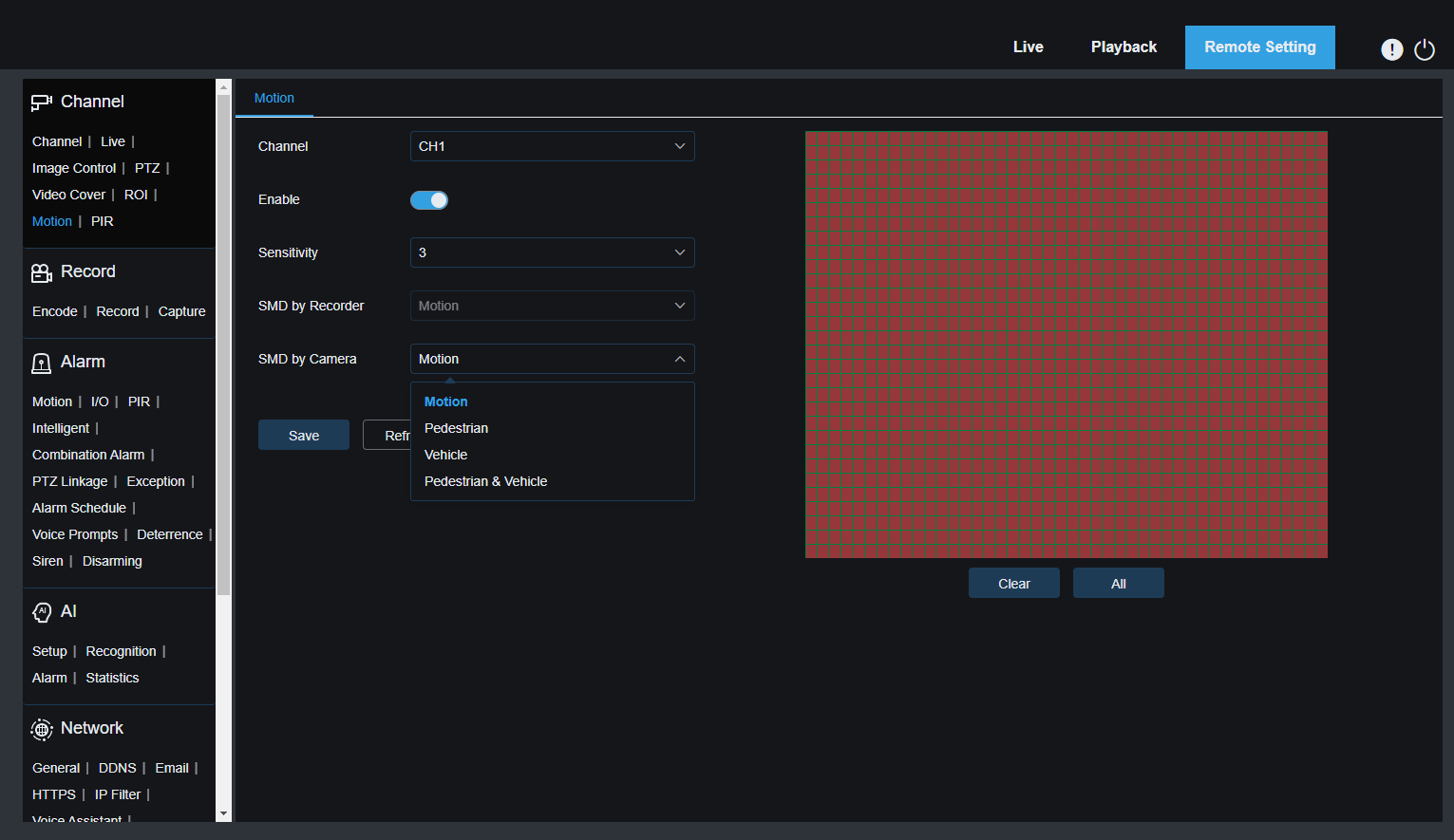Screen dimensions: 1454x840
Task: Clear the motion detection grid
Action: [x=1013, y=584]
